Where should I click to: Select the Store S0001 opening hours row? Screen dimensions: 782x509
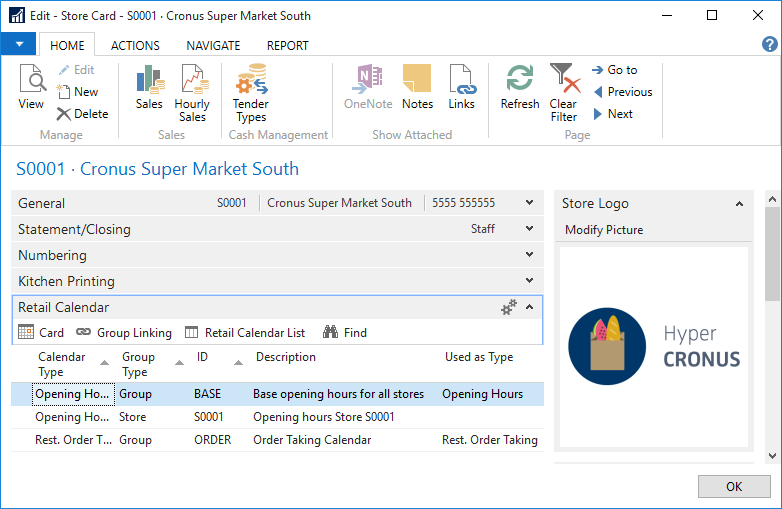coord(323,417)
